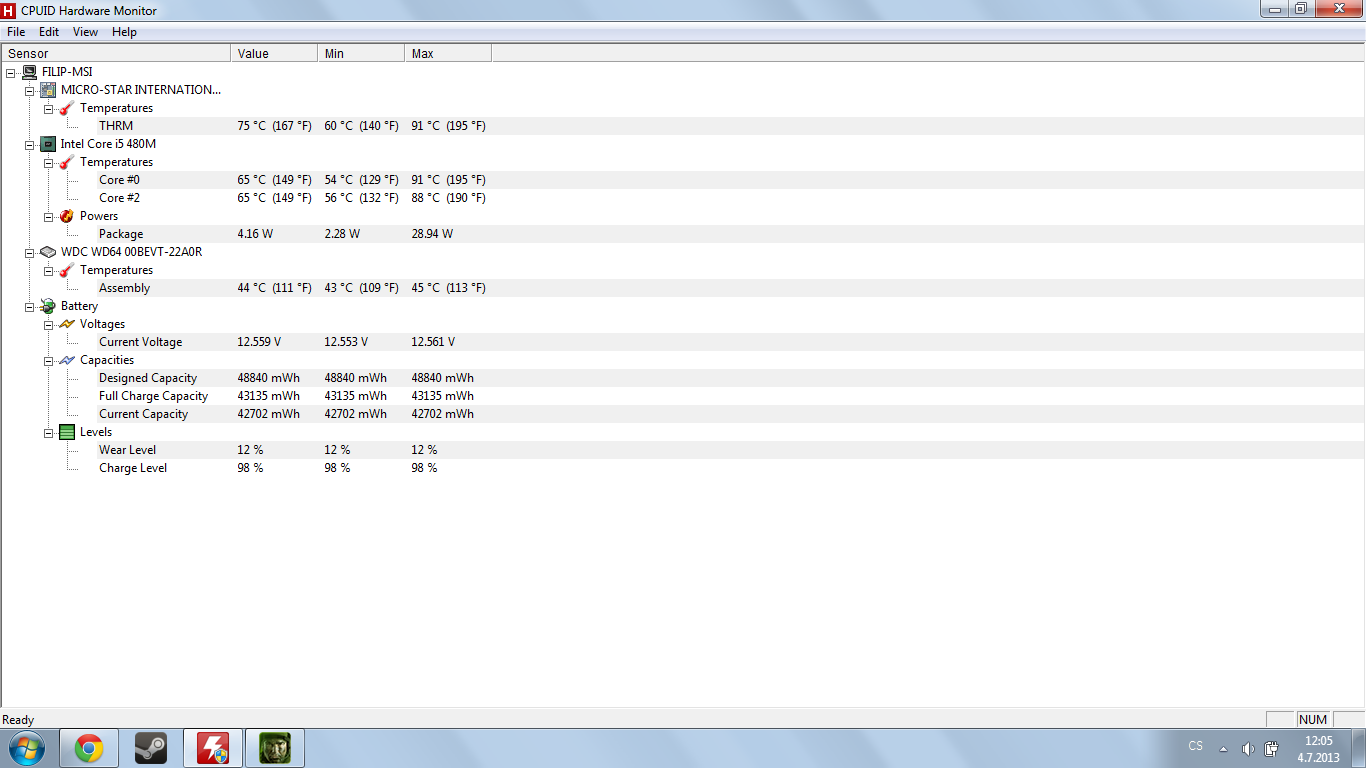The height and width of the screenshot is (768, 1366).
Task: Click the Intel Core Temperatures thermometer icon
Action: point(67,162)
